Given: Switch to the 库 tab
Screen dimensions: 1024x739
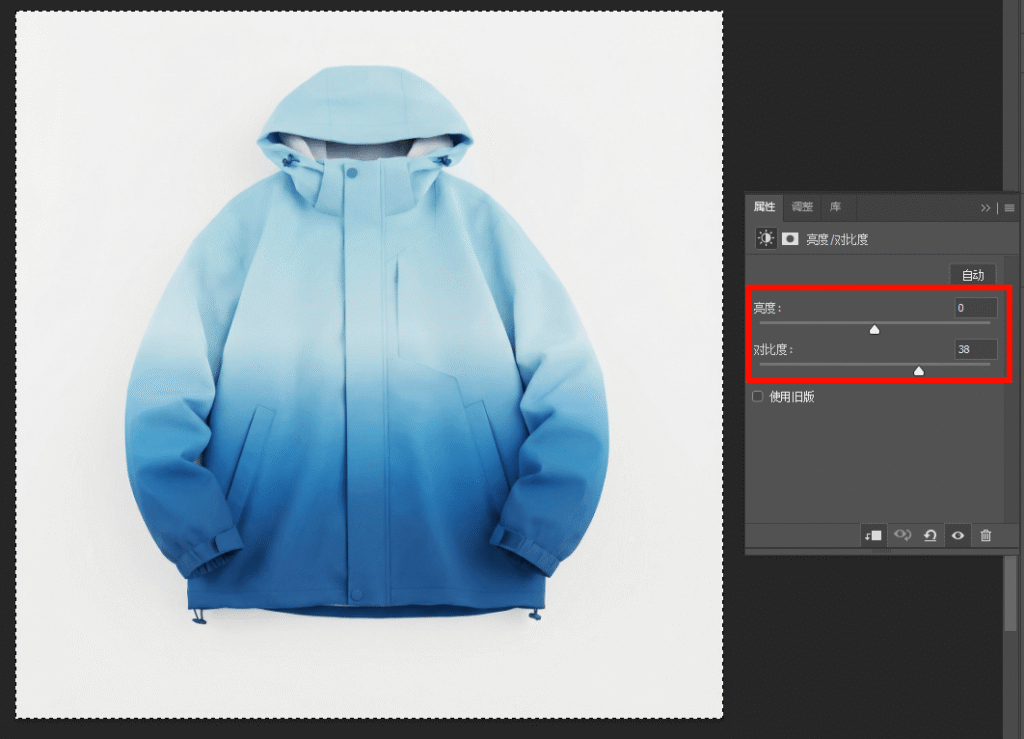Looking at the screenshot, I should click(x=835, y=207).
